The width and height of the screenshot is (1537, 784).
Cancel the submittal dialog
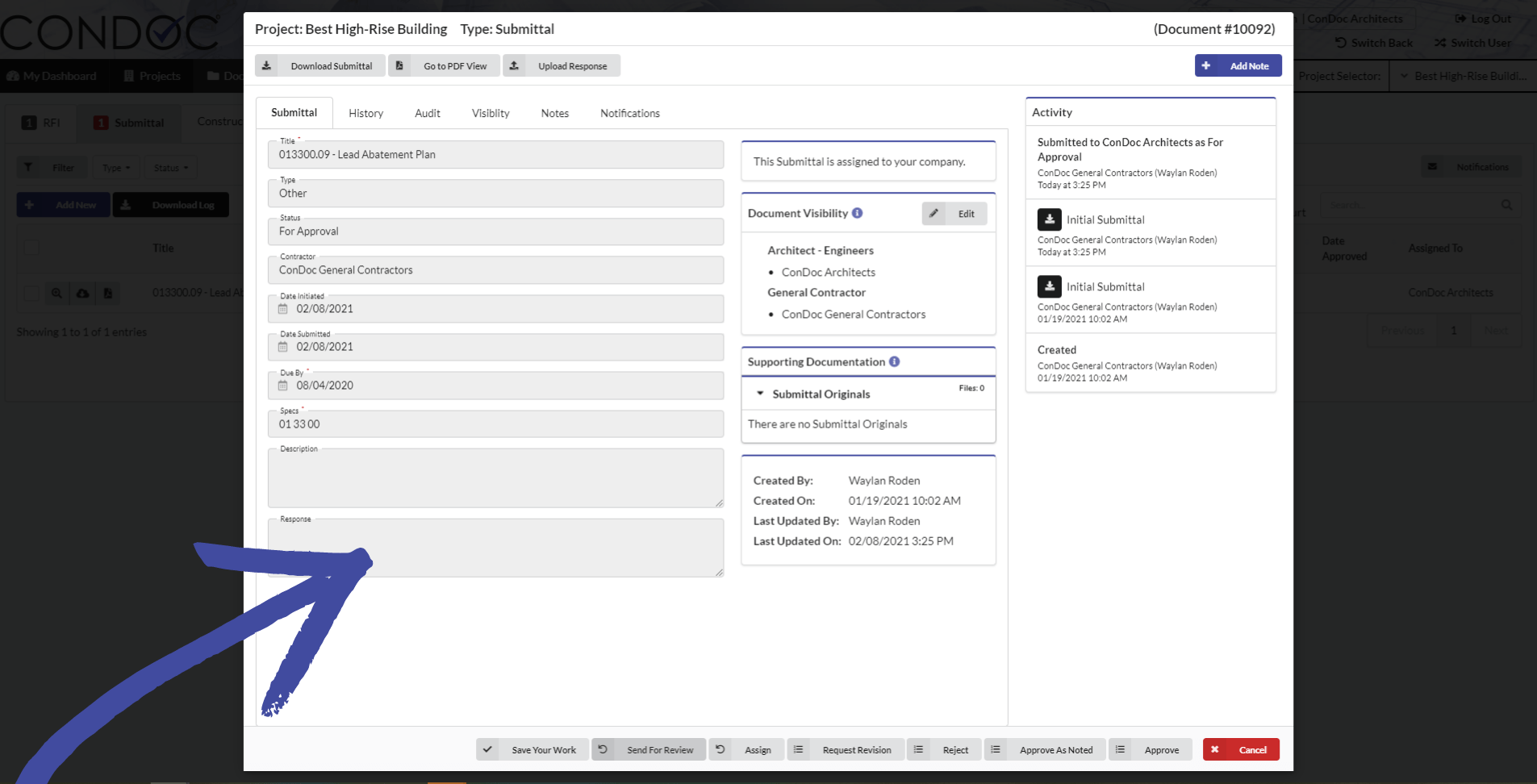1241,750
